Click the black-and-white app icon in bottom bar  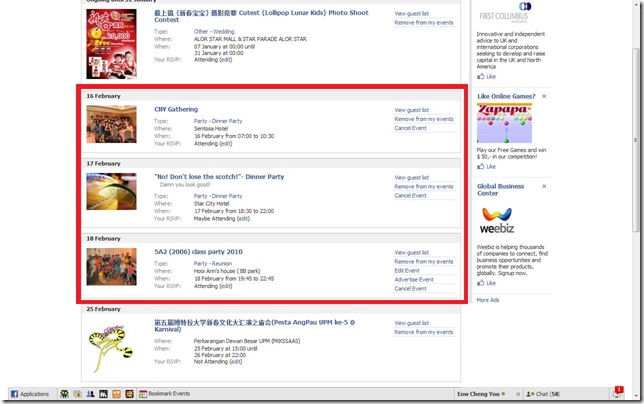coord(104,394)
